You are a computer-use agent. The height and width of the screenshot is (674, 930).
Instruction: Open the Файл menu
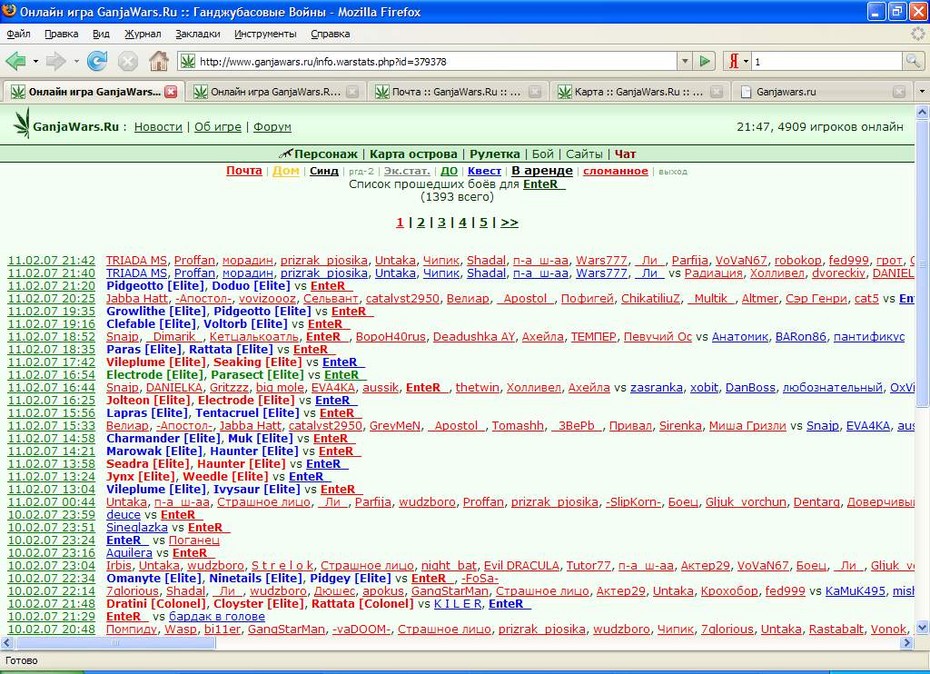(18, 34)
